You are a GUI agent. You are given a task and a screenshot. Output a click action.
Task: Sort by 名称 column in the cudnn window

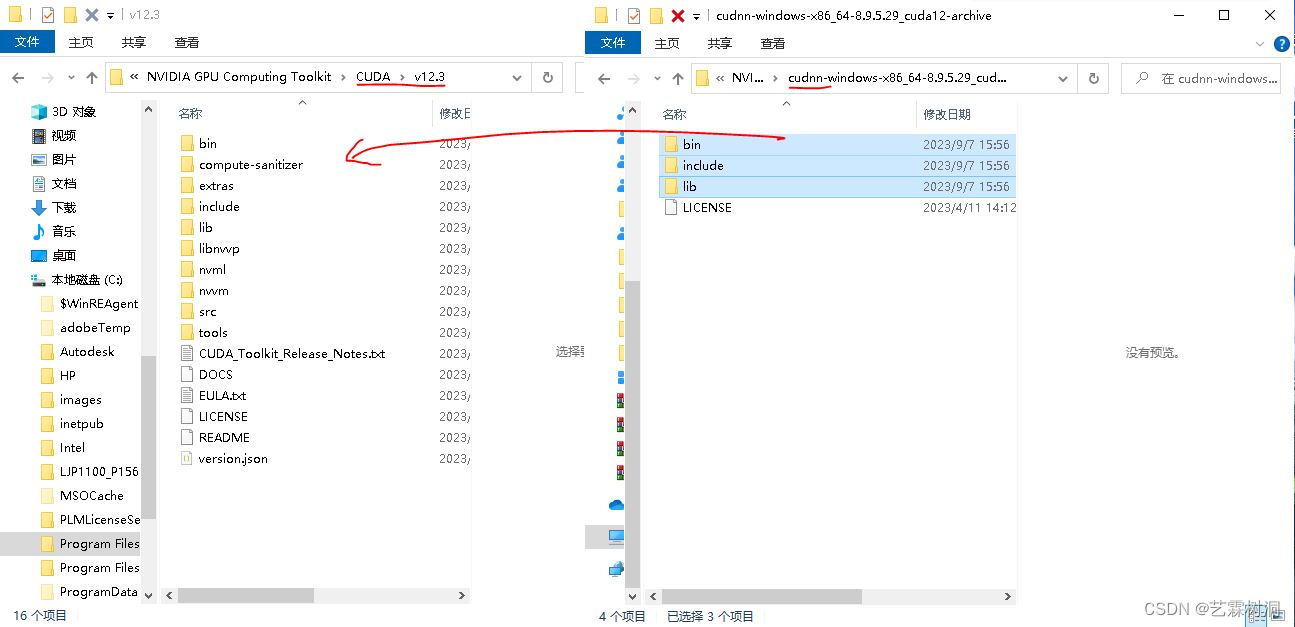pyautogui.click(x=675, y=114)
